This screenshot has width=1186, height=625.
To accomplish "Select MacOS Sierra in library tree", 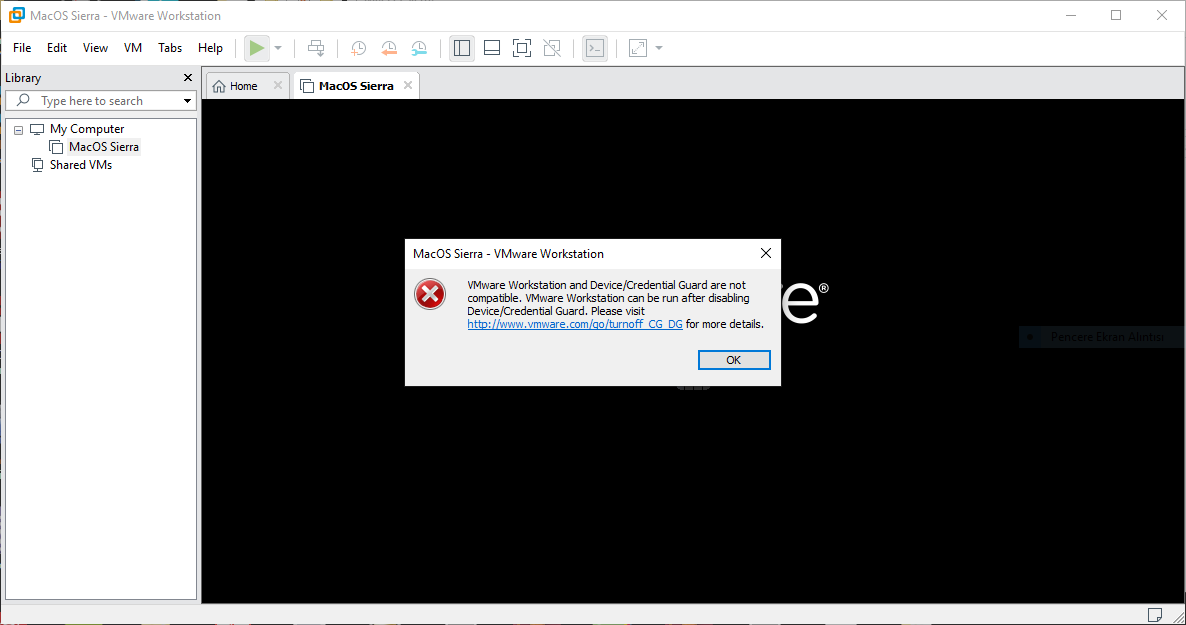I will (x=104, y=147).
